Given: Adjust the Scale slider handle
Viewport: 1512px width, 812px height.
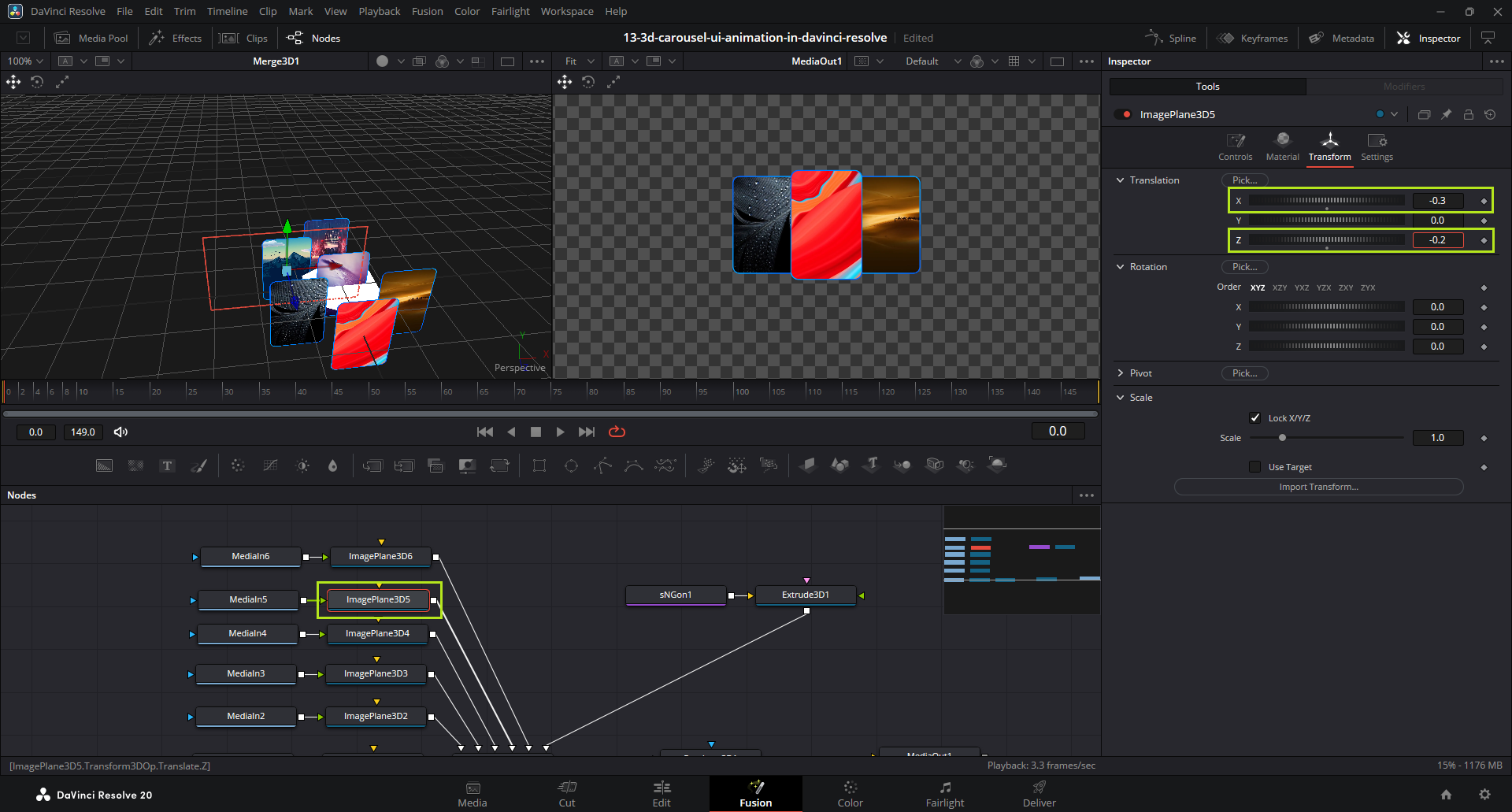Looking at the screenshot, I should (x=1282, y=438).
